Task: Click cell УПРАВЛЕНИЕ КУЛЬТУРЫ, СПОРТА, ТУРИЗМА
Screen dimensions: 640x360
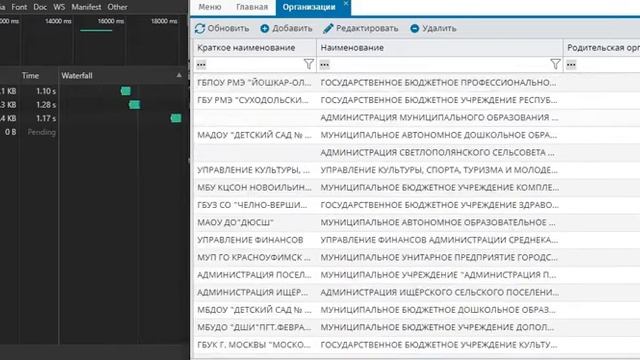Action: click(x=440, y=170)
